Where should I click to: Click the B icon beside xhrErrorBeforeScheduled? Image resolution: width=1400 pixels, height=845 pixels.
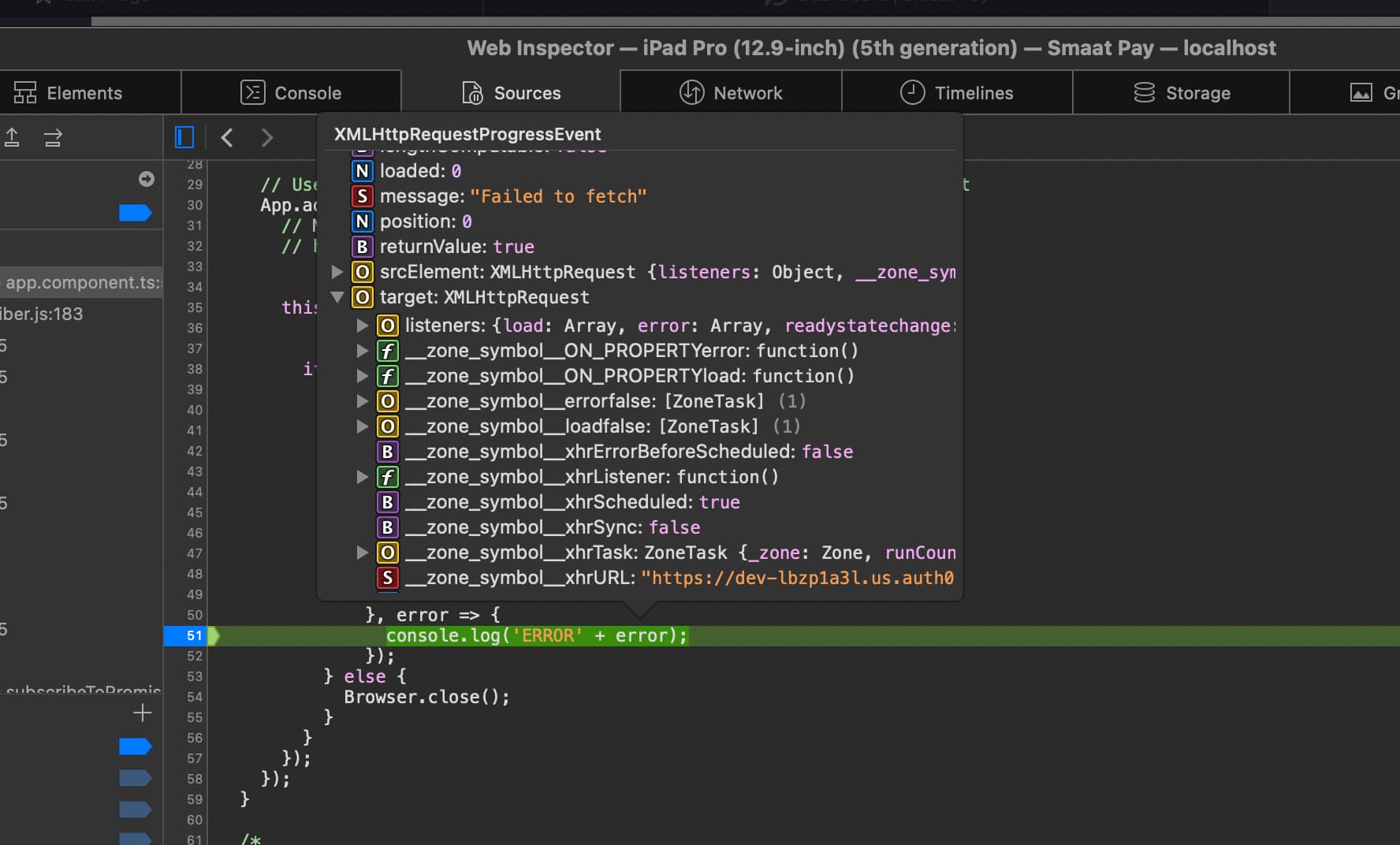(387, 452)
